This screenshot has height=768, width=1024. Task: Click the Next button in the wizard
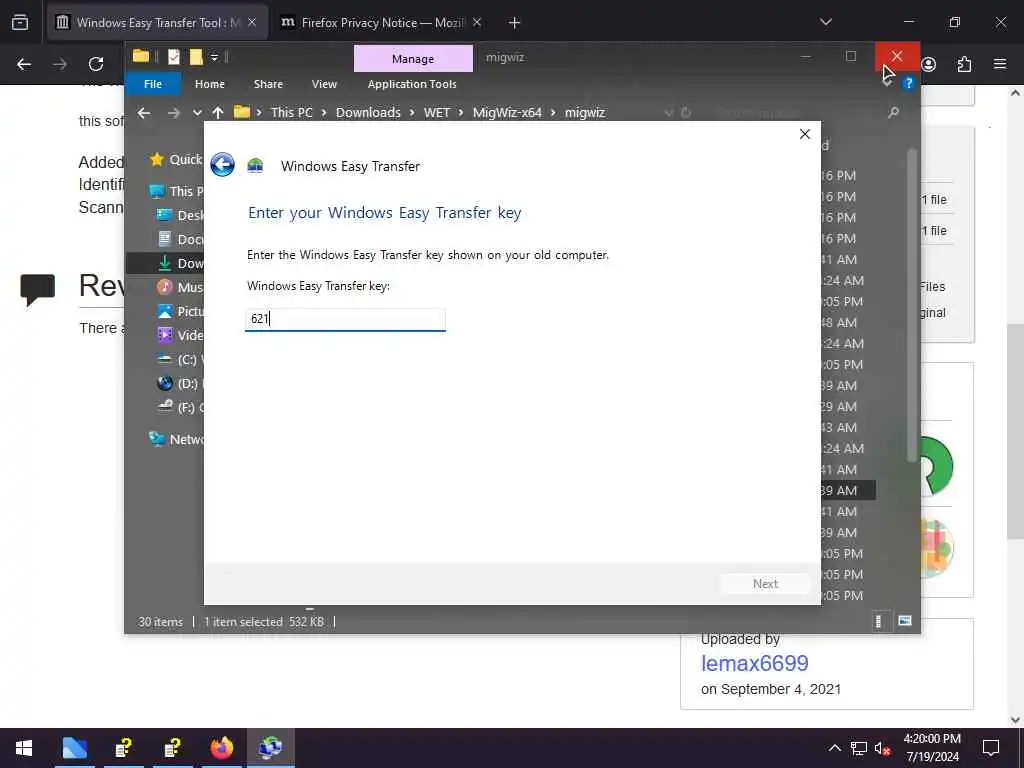coord(765,584)
